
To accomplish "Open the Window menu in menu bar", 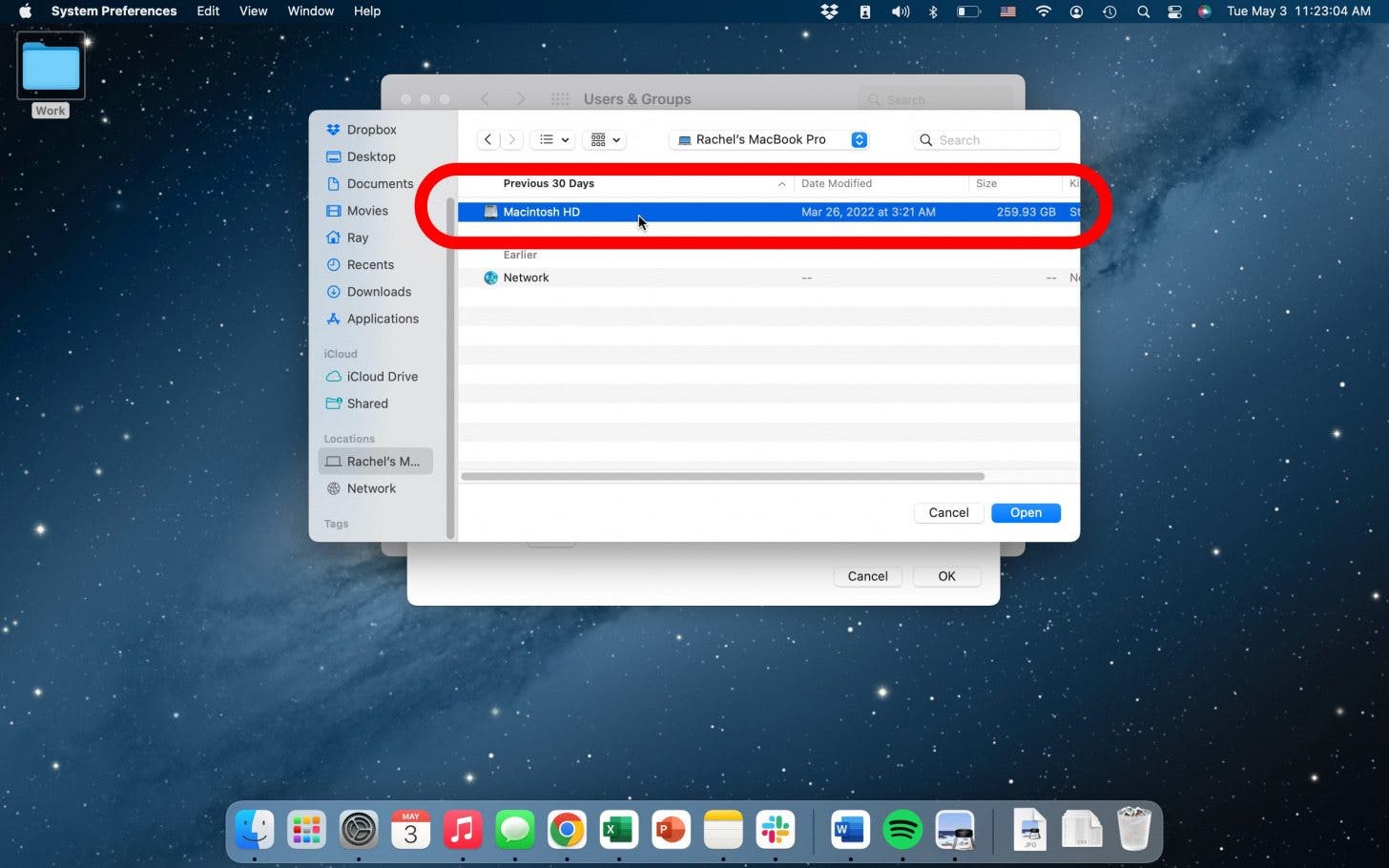I will (310, 11).
